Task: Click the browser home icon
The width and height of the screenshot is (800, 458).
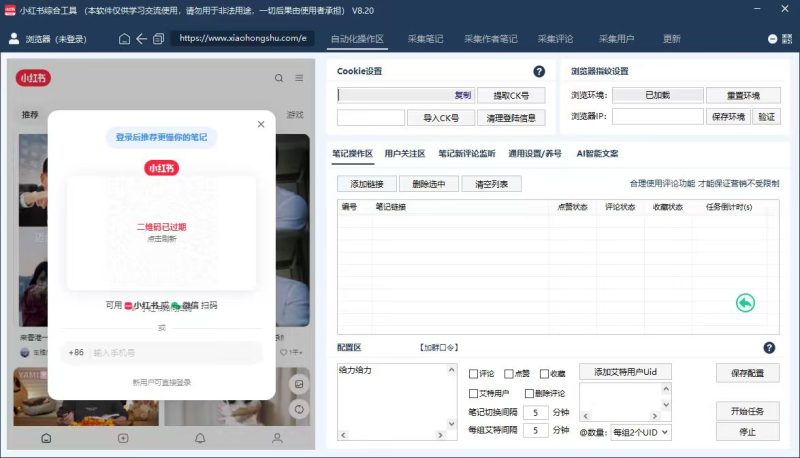Action: [124, 39]
